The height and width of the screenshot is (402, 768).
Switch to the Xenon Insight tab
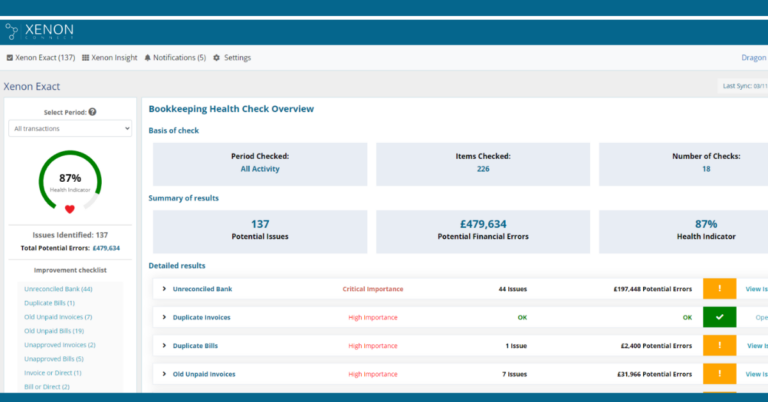[110, 58]
